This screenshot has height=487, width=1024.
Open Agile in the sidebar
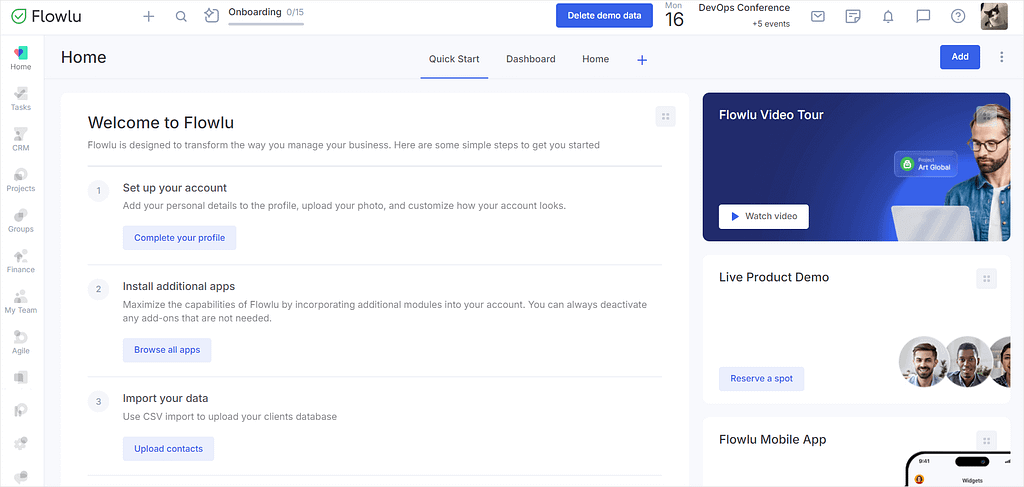[x=21, y=342]
